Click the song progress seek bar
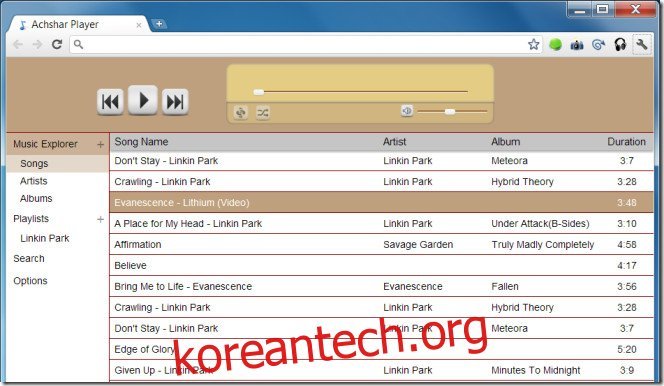The height and width of the screenshot is (386, 664). (x=360, y=91)
